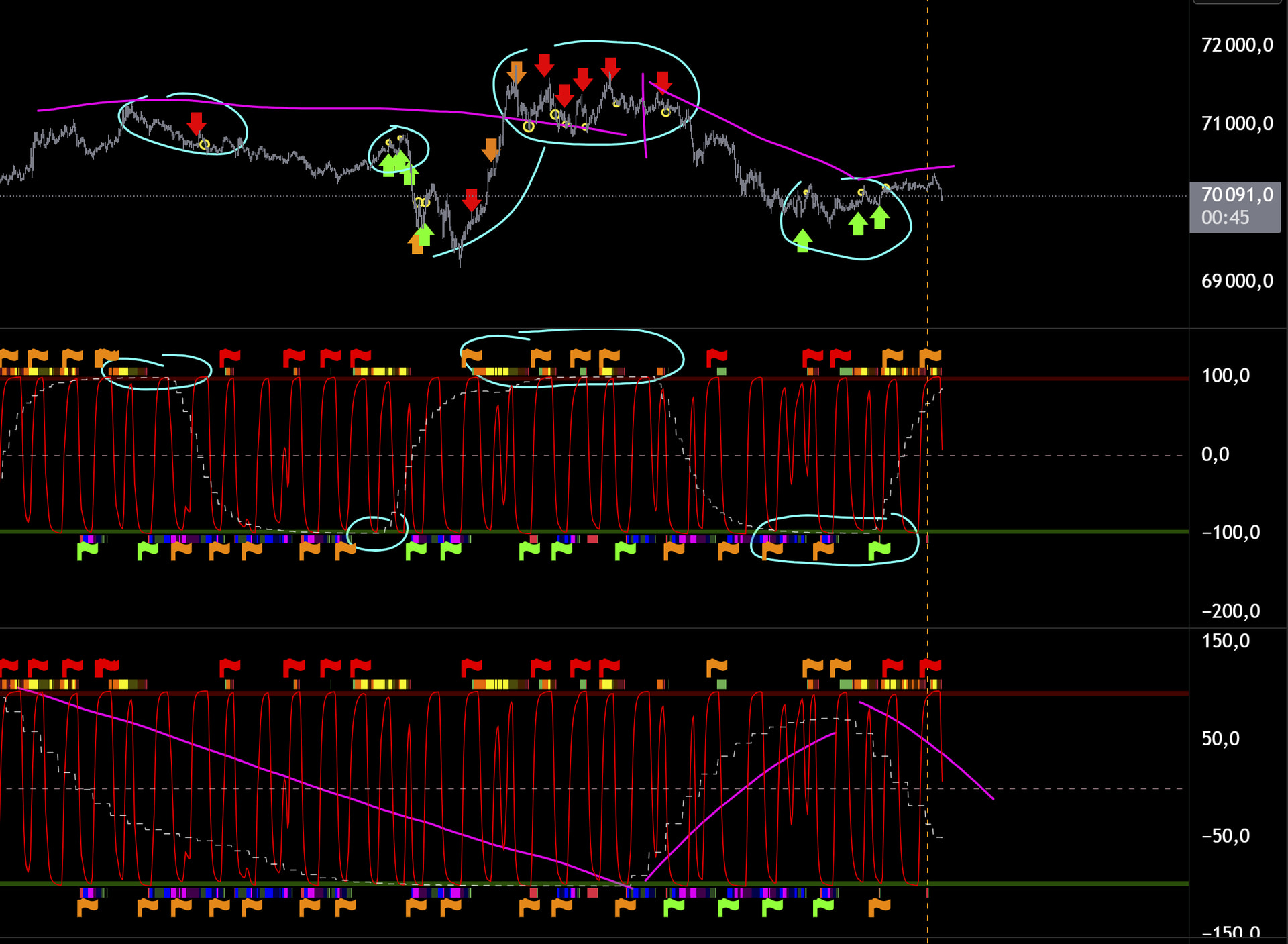The height and width of the screenshot is (944, 1288).
Task: Click the 69 000,0 price axis label
Action: (1236, 281)
